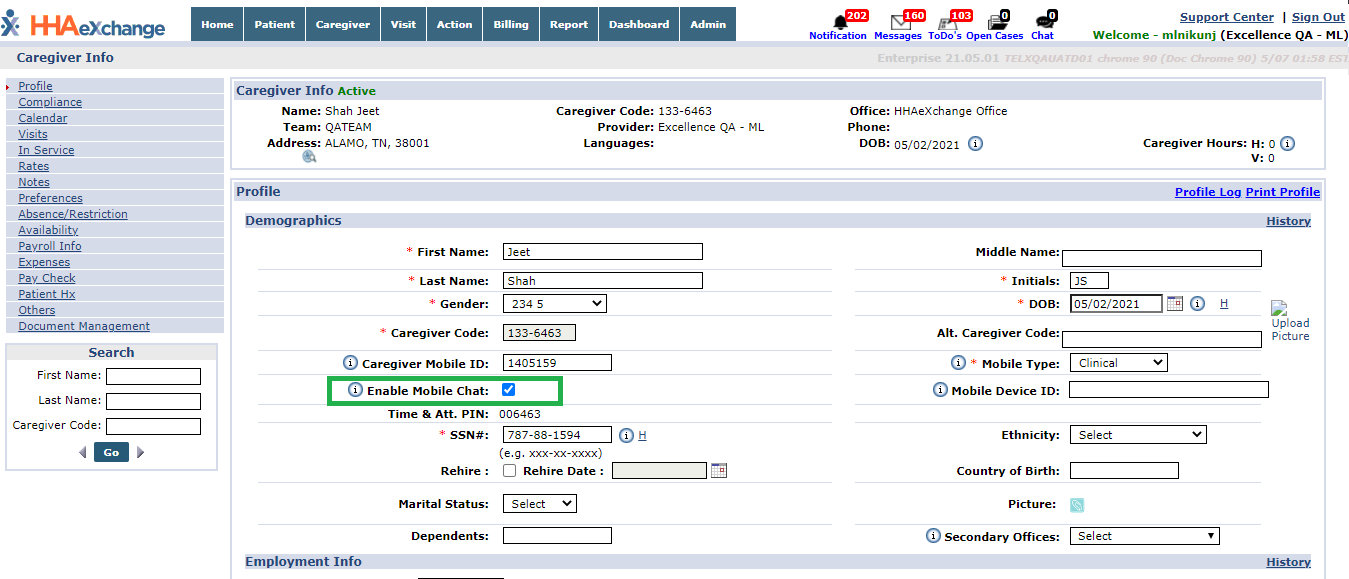This screenshot has width=1349, height=579.
Task: Select the Caregiver menu tab
Action: (342, 24)
